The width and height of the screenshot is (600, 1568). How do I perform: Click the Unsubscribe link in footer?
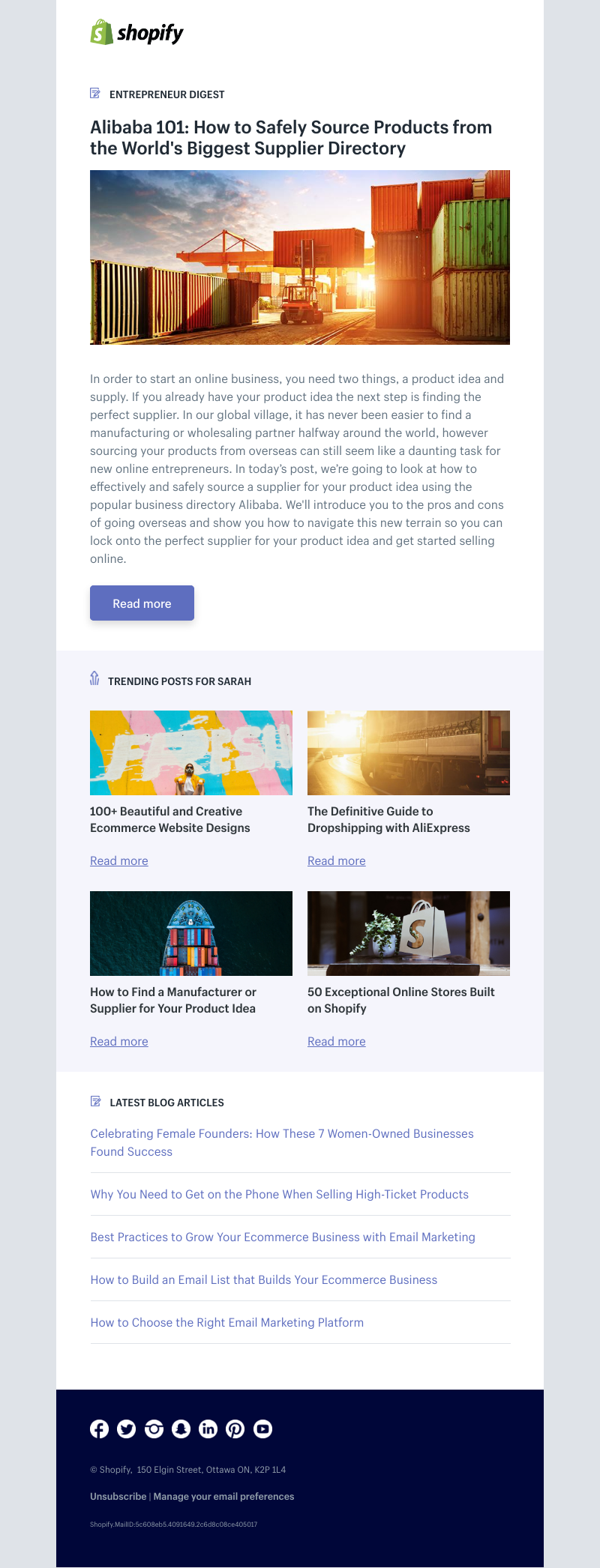point(118,1496)
